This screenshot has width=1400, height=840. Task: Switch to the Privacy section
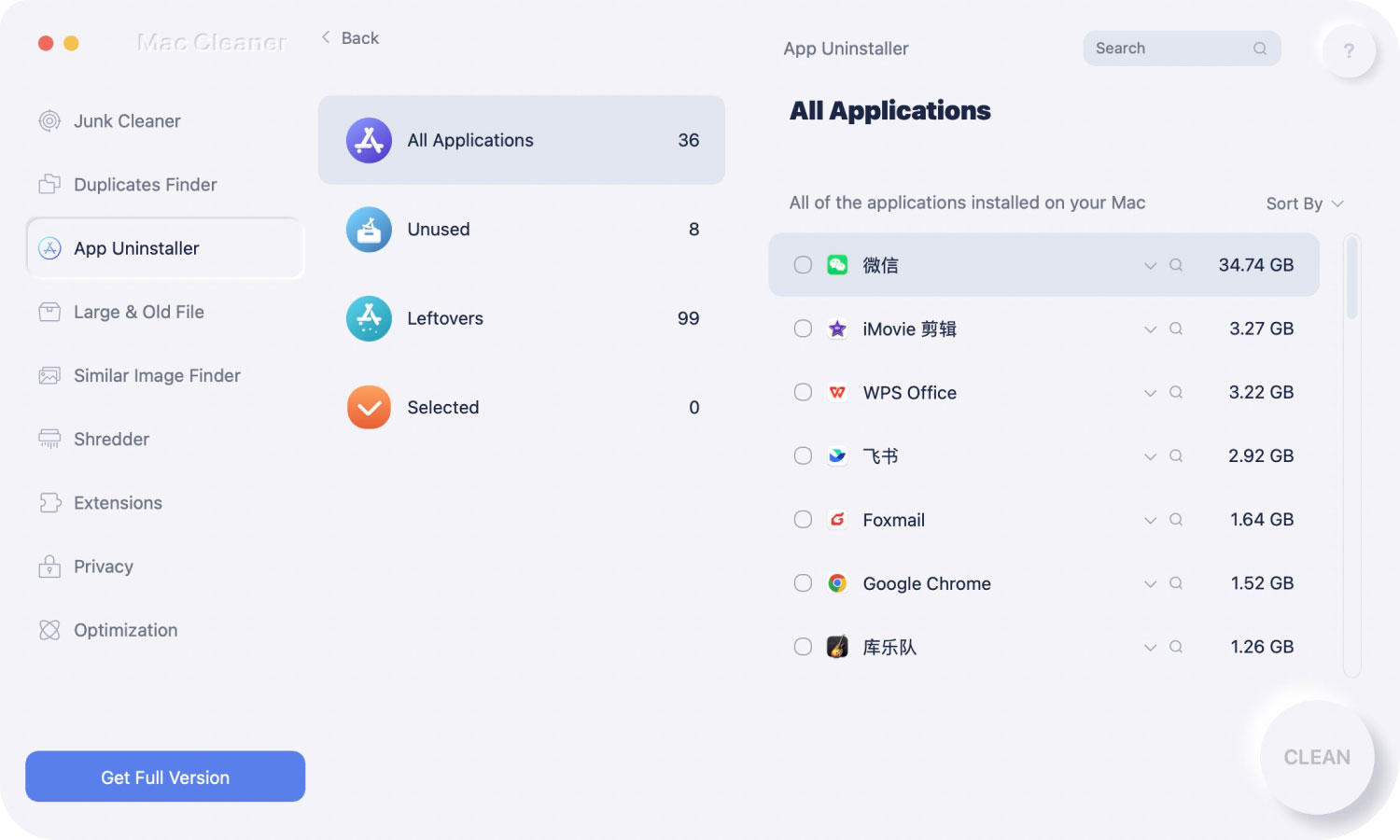[165, 567]
